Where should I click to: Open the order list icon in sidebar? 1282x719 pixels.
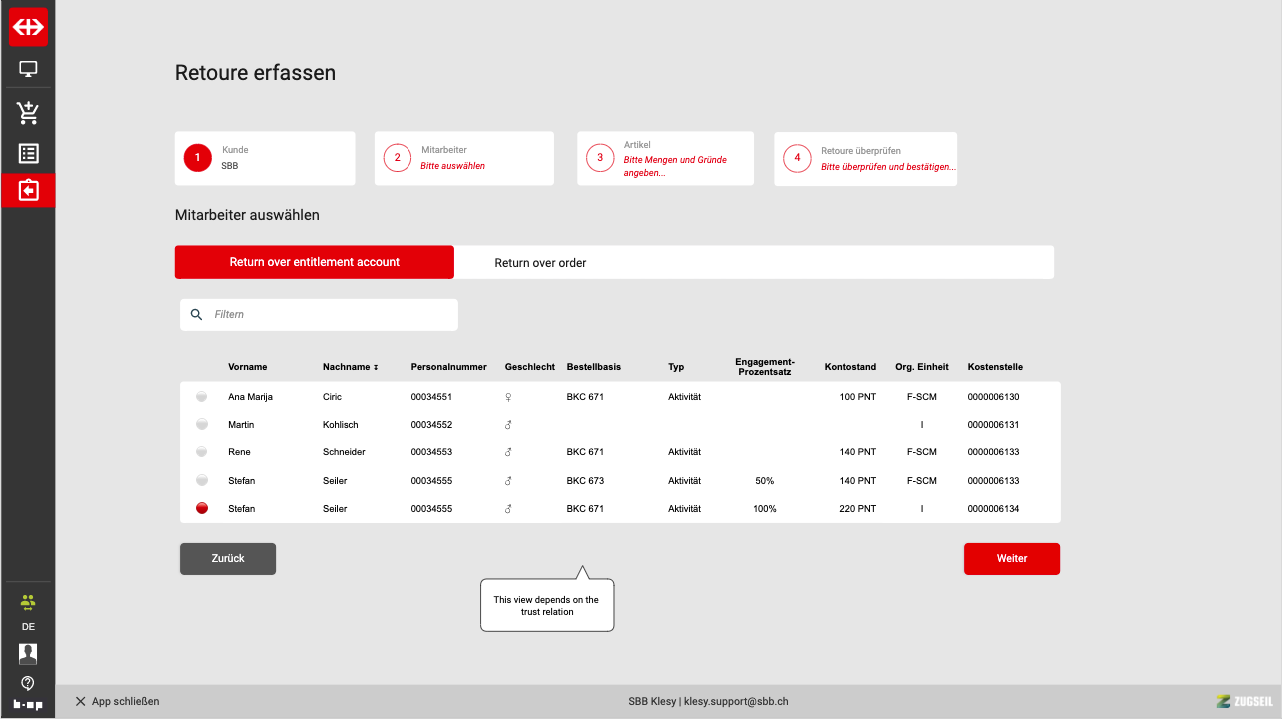[28, 153]
